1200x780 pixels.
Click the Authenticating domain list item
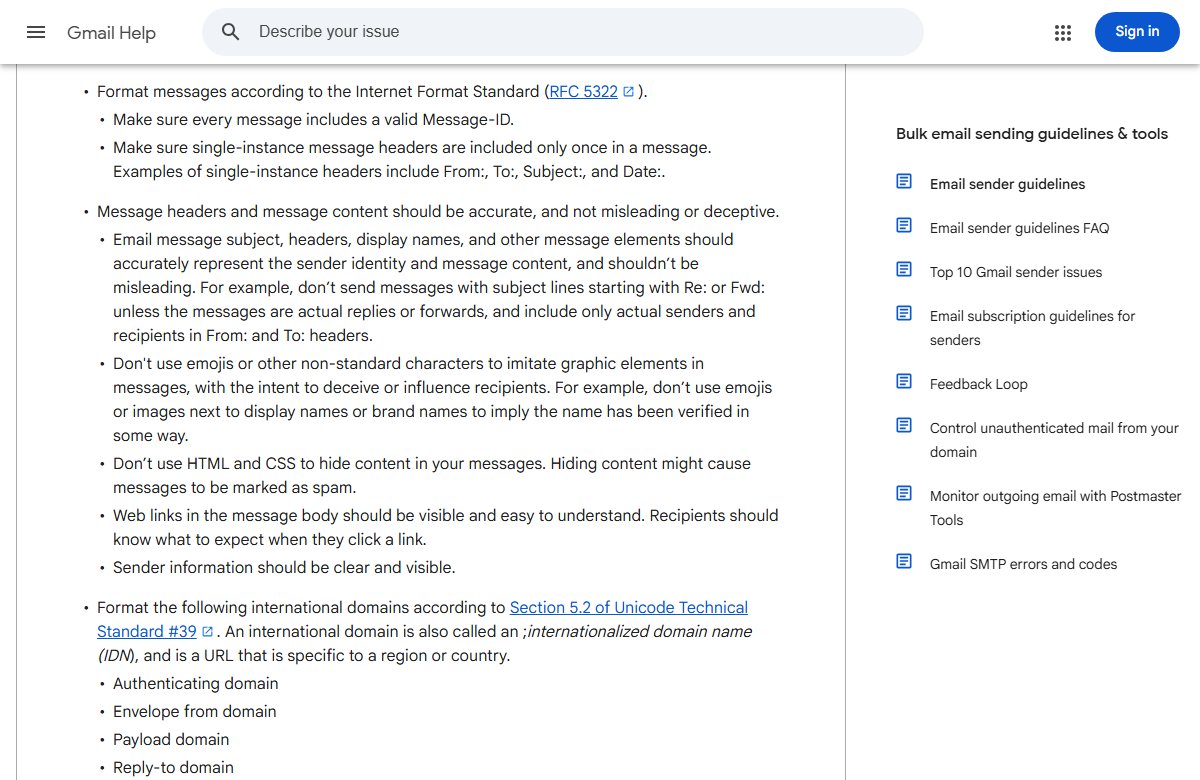[x=196, y=684]
